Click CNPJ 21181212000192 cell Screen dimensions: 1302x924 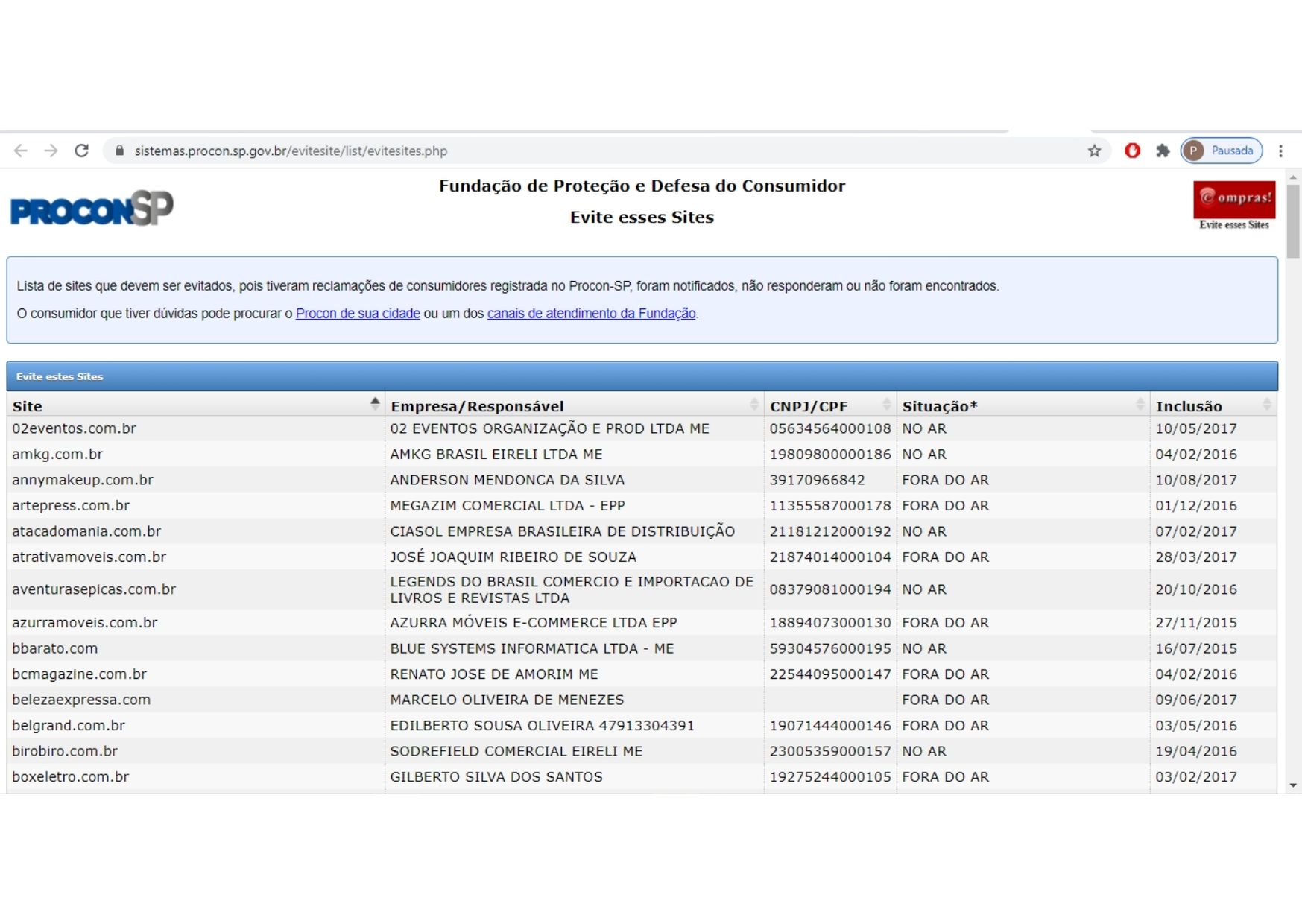click(x=830, y=531)
